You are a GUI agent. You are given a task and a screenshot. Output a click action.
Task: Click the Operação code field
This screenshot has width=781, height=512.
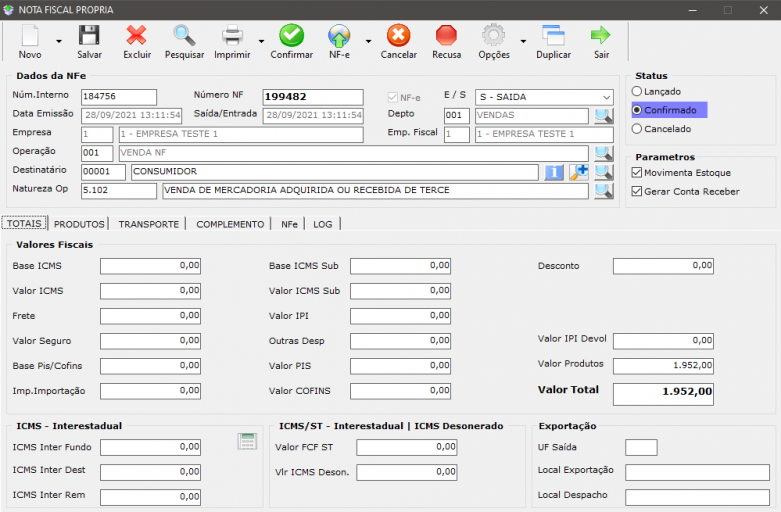point(97,153)
